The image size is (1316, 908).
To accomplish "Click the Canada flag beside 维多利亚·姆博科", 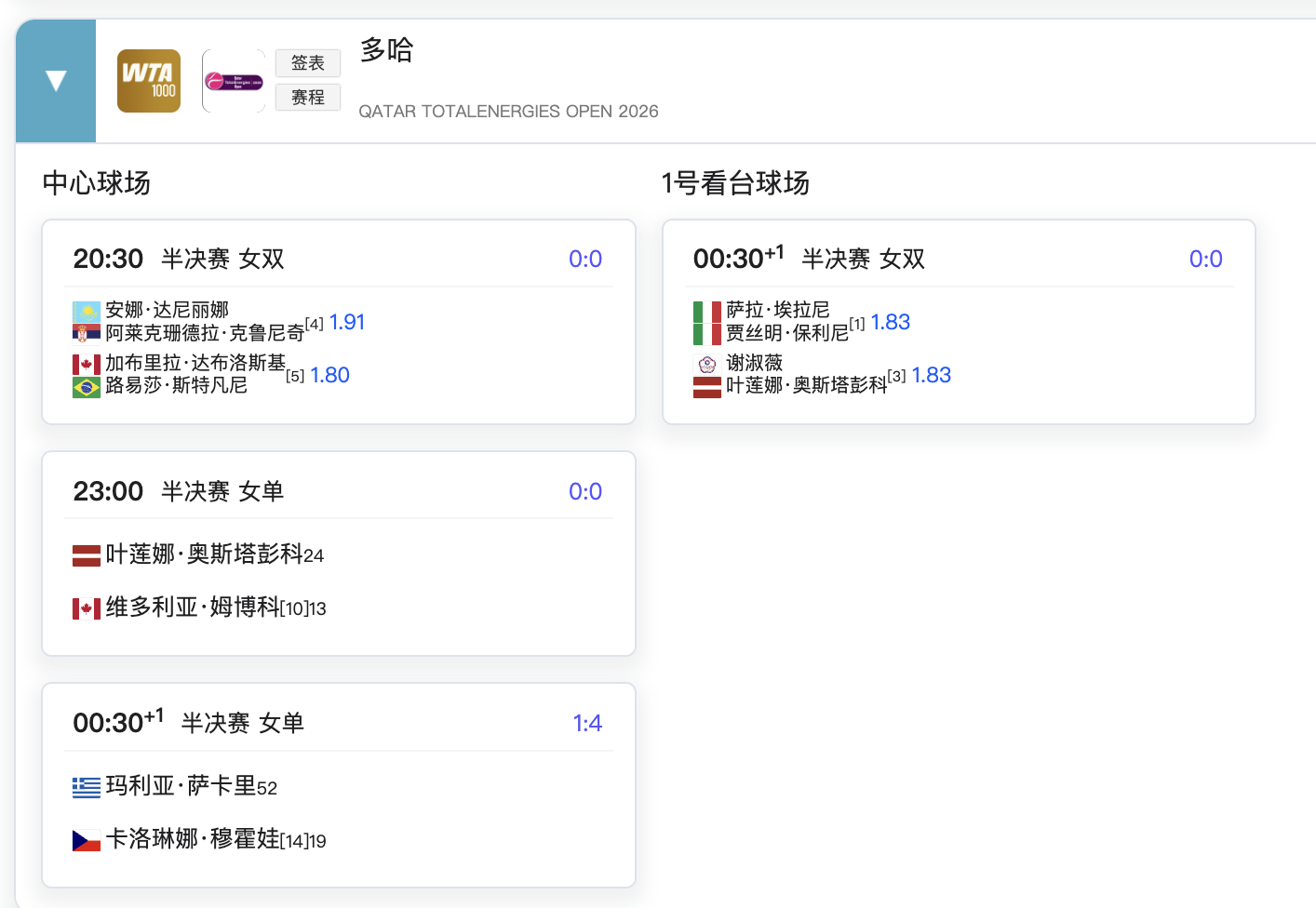I will coord(85,608).
